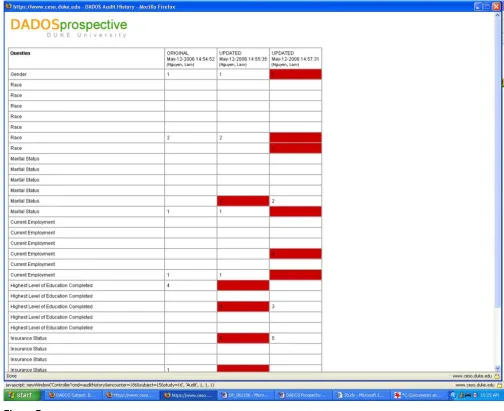This screenshot has height=411, width=504.
Task: Click the Firefox icon in the title bar
Action: point(8,6)
